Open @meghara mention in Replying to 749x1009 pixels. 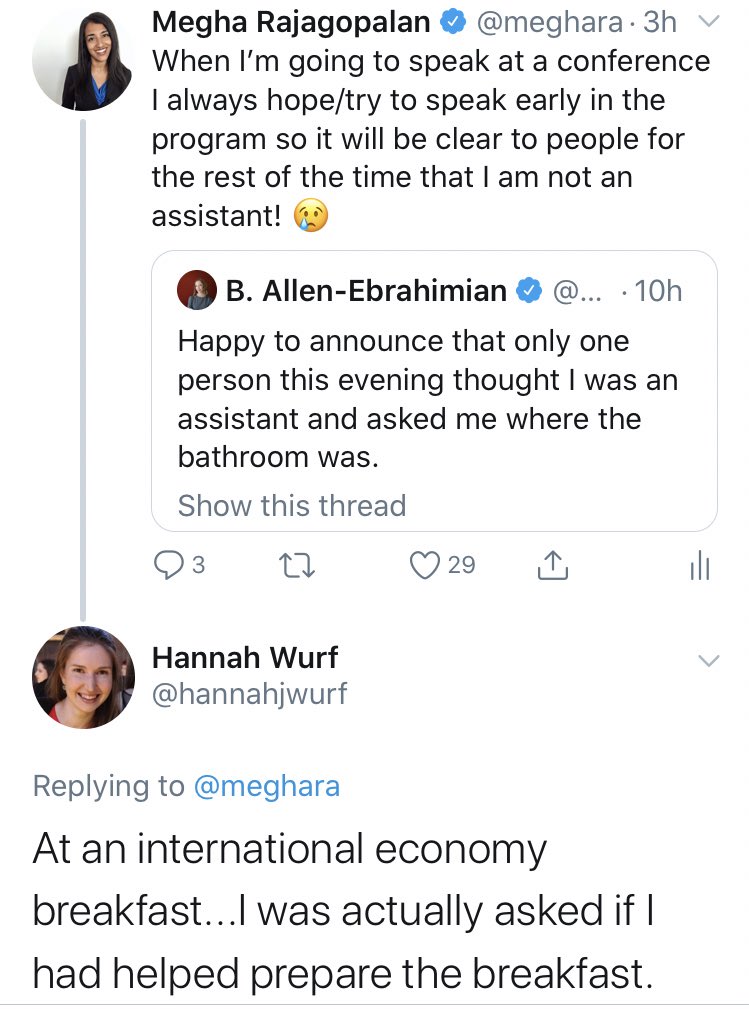[266, 786]
